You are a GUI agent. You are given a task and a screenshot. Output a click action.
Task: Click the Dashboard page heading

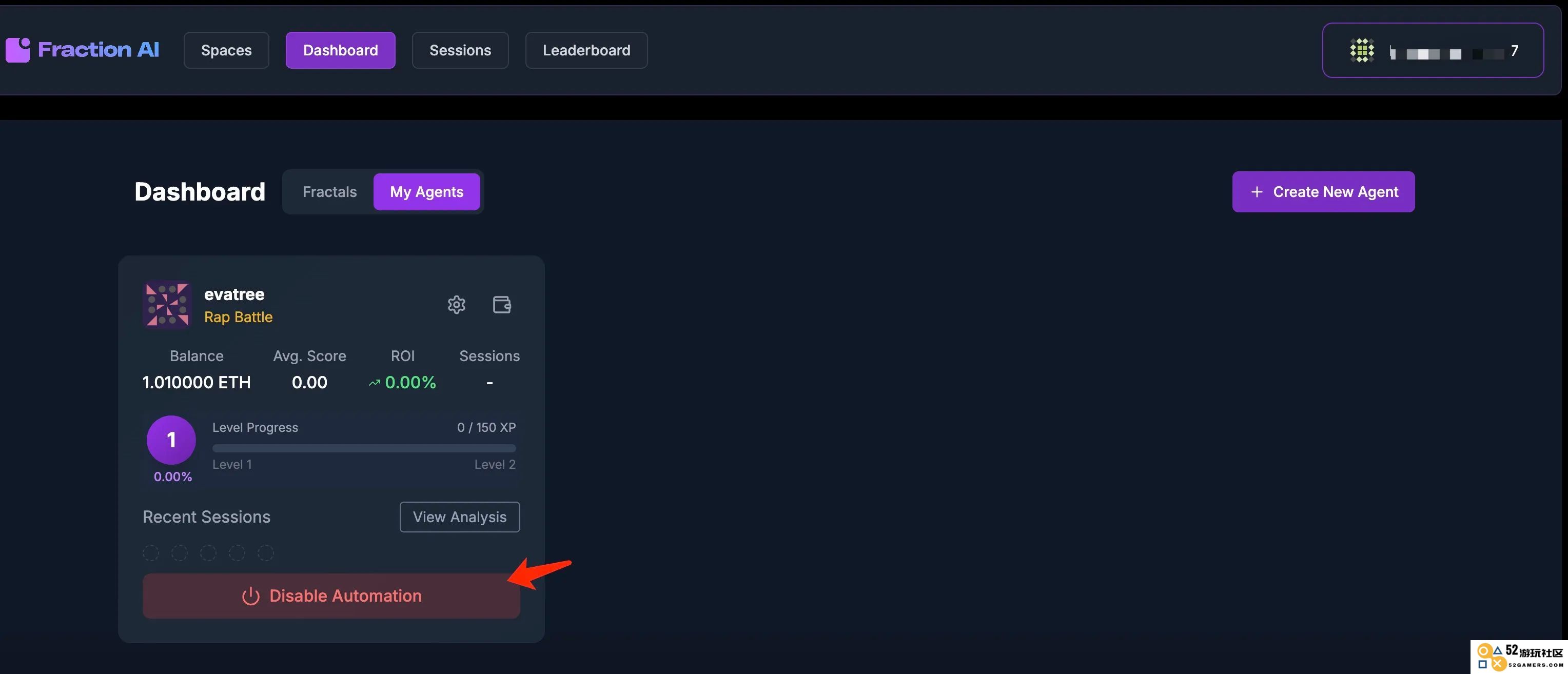200,192
